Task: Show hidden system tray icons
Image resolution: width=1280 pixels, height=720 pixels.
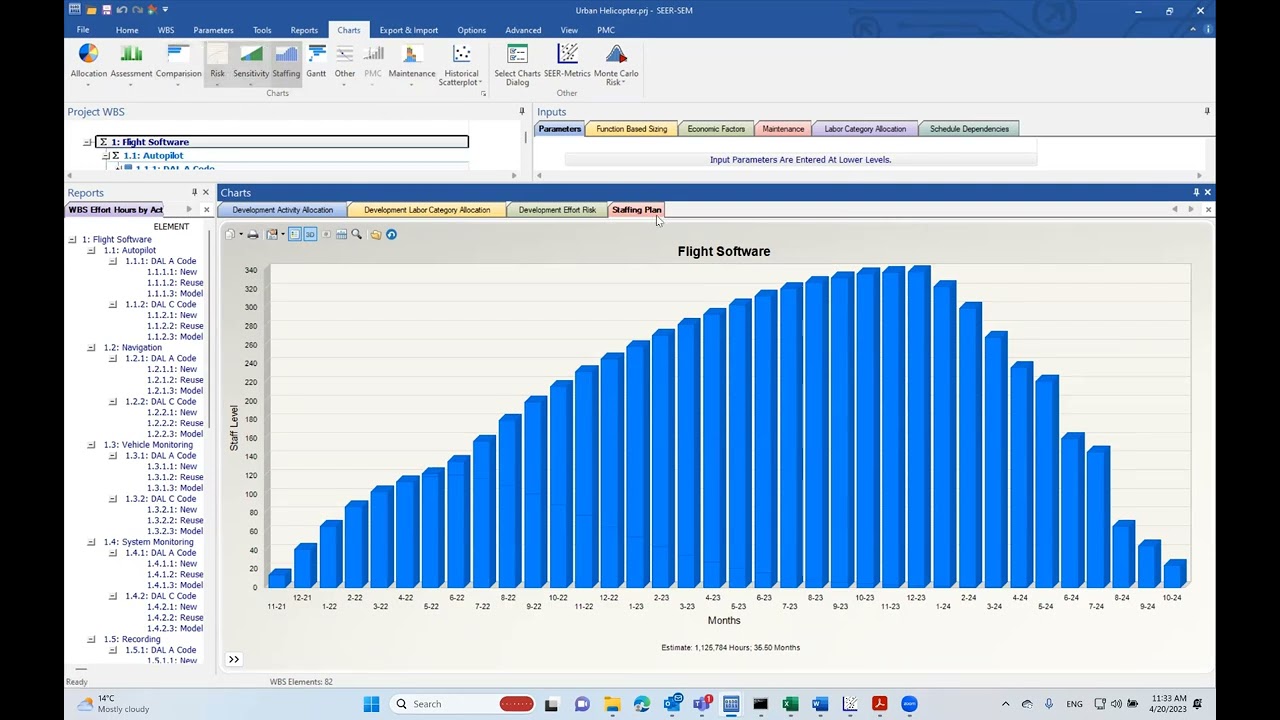Action: (x=1005, y=704)
